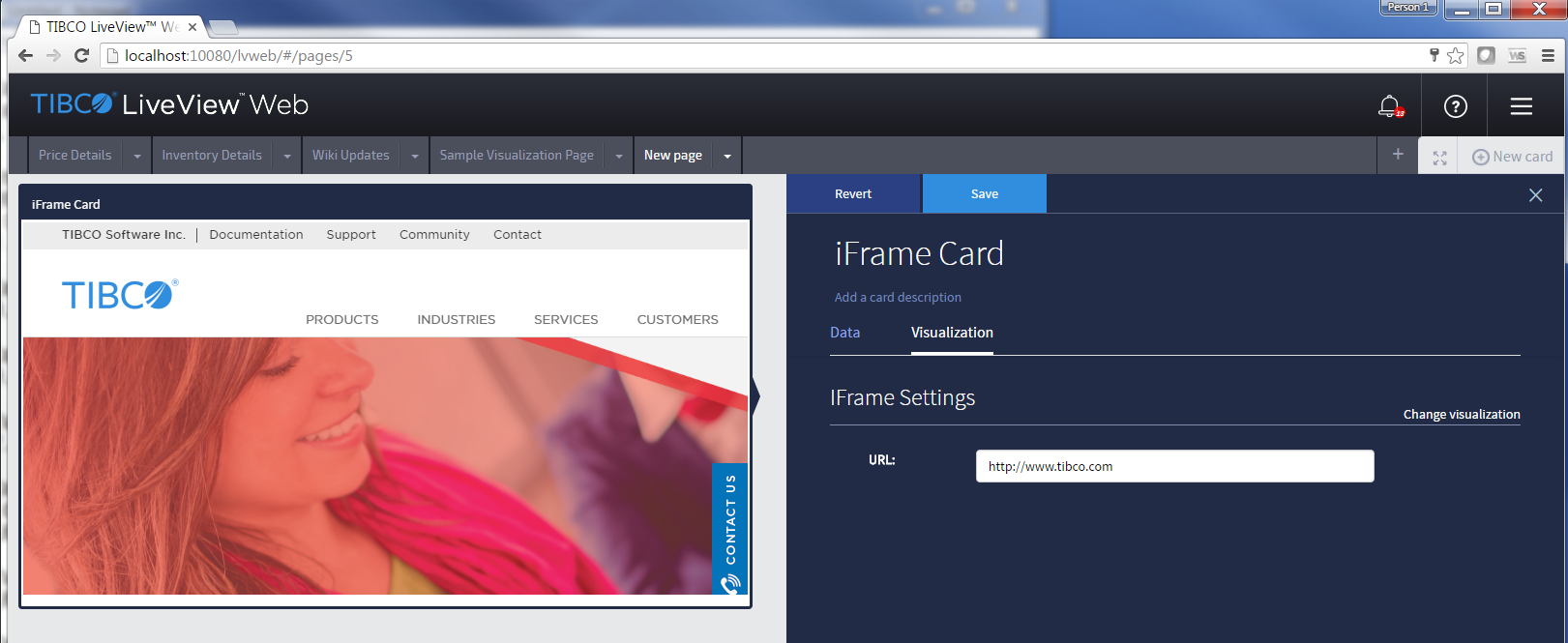Switch to the Data tab

tap(844, 333)
